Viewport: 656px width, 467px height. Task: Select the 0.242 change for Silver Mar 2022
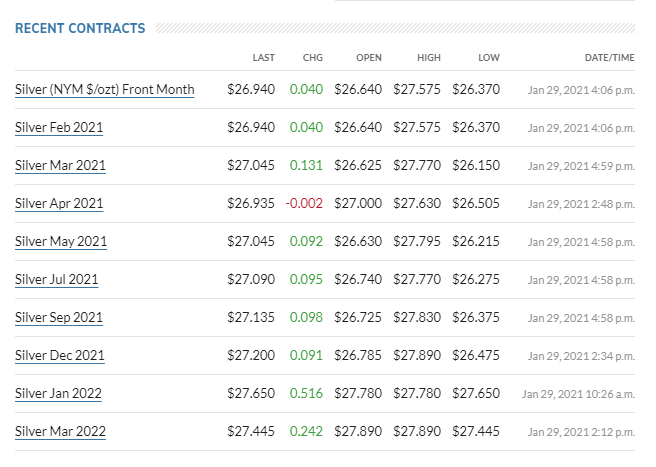click(x=306, y=432)
